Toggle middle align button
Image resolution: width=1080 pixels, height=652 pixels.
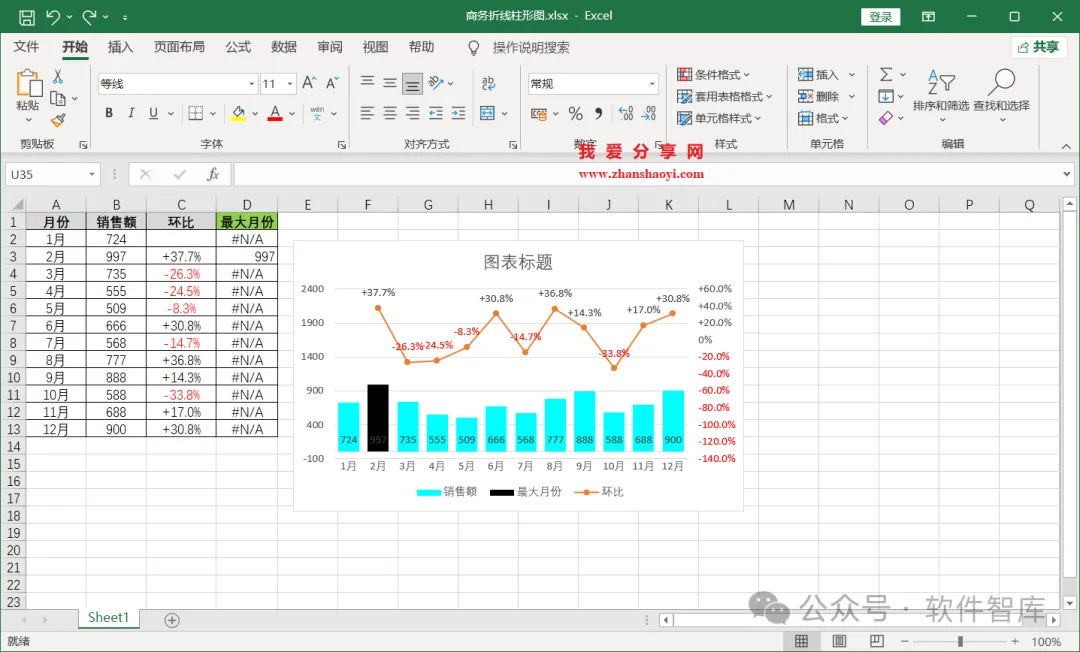tap(390, 83)
